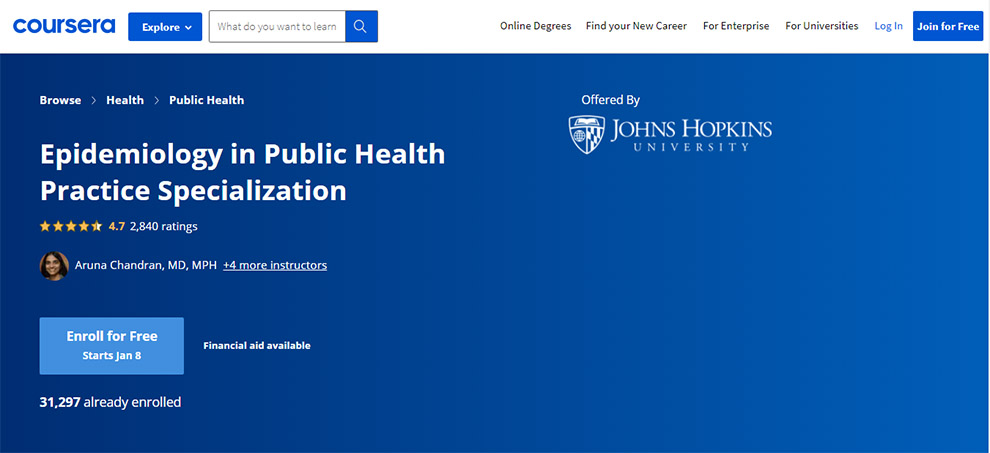990x453 pixels.
Task: Go to For Universities page
Action: 821,26
